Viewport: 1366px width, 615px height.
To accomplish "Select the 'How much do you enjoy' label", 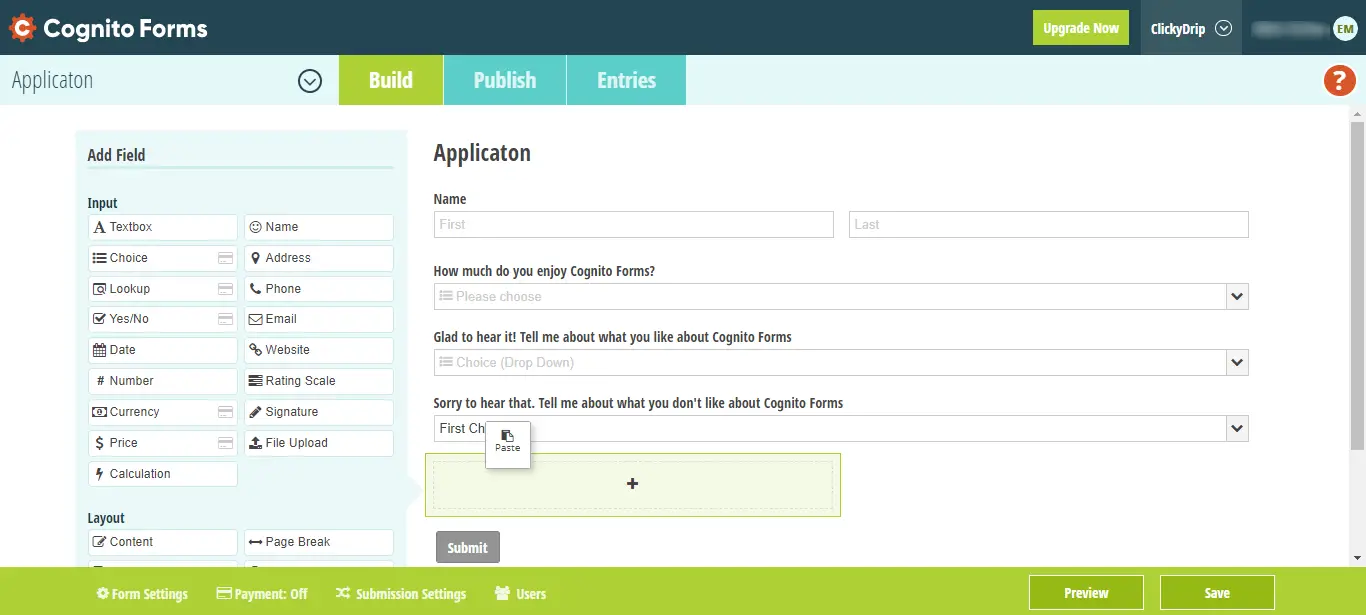I will coord(544,271).
